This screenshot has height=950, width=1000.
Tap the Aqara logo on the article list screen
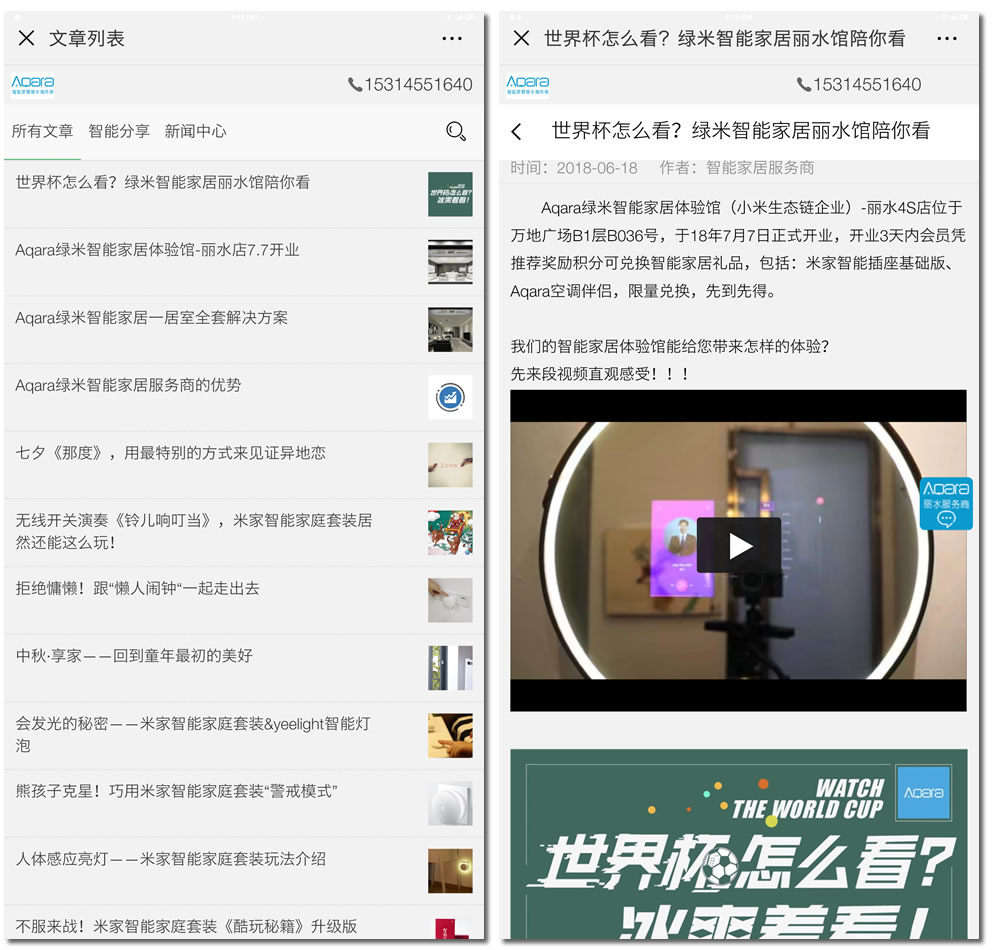33,84
